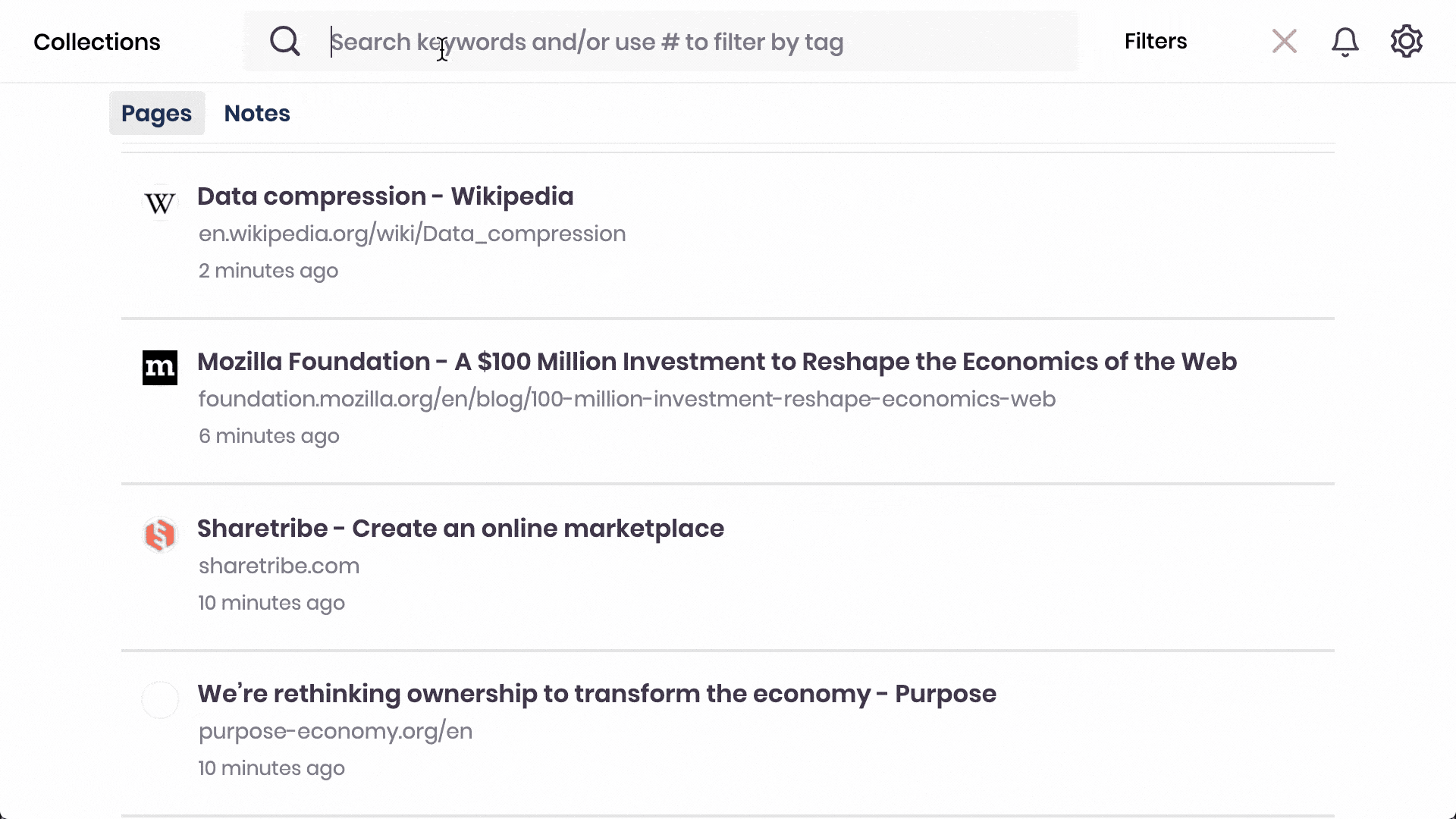Open the Sharetribe online marketplace result
Screen dimensions: 1456x819
(x=460, y=529)
